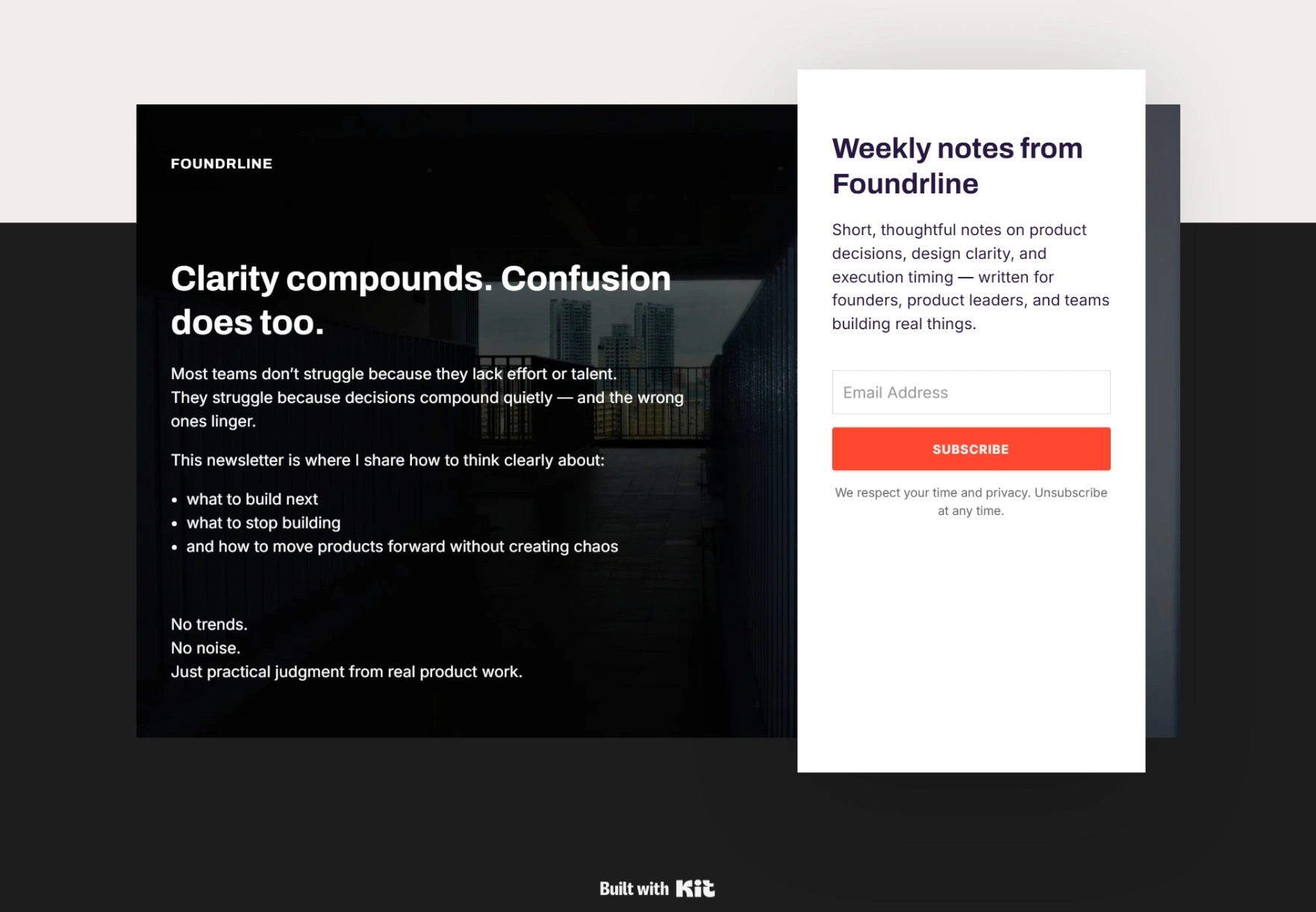Select the "what to stop building" bullet
The height and width of the screenshot is (912, 1316).
point(263,523)
